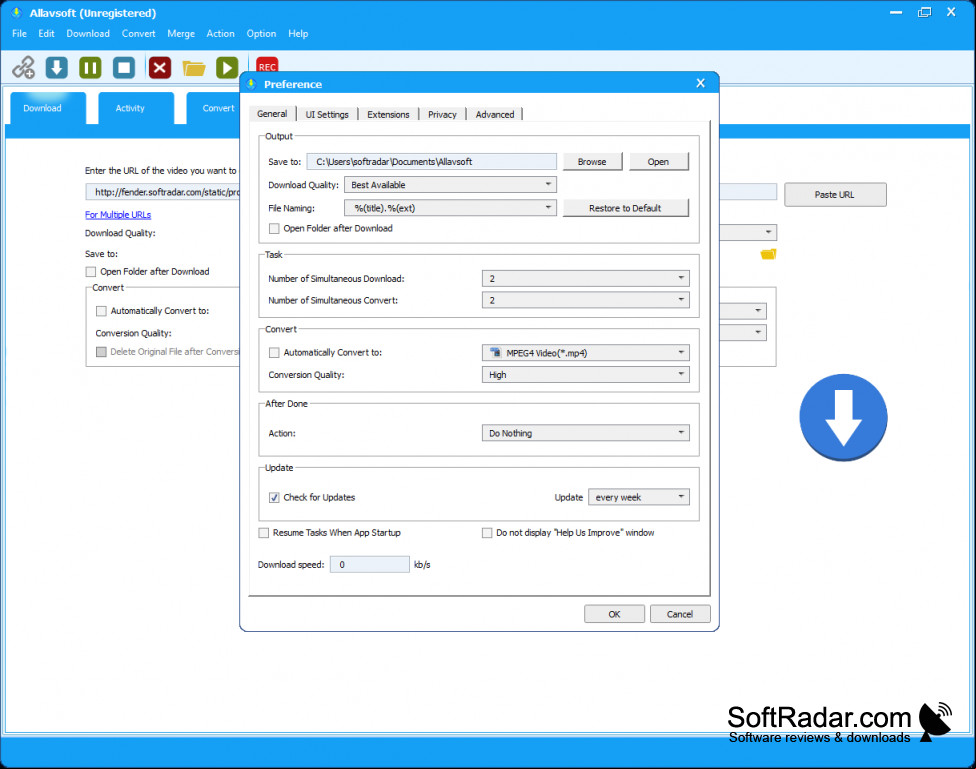Viewport: 976px width, 769px height.
Task: Click the video URL input field
Action: point(162,192)
